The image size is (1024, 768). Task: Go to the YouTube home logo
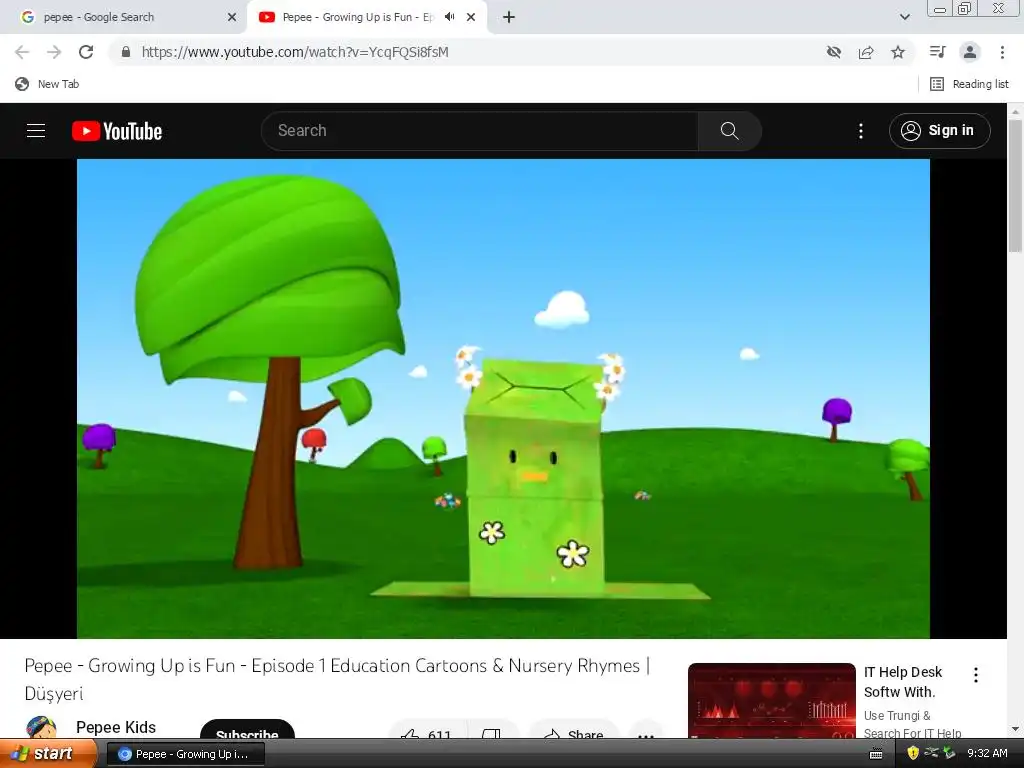coord(117,131)
